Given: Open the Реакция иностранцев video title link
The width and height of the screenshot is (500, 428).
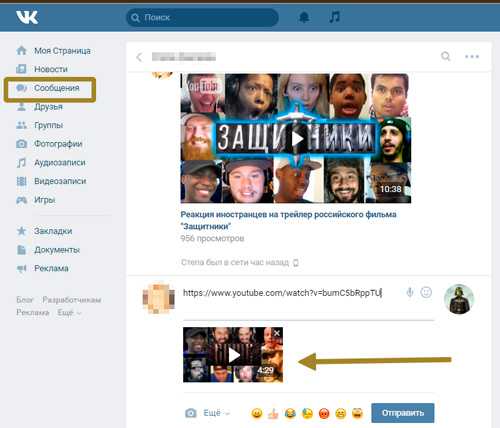Looking at the screenshot, I should [288, 220].
